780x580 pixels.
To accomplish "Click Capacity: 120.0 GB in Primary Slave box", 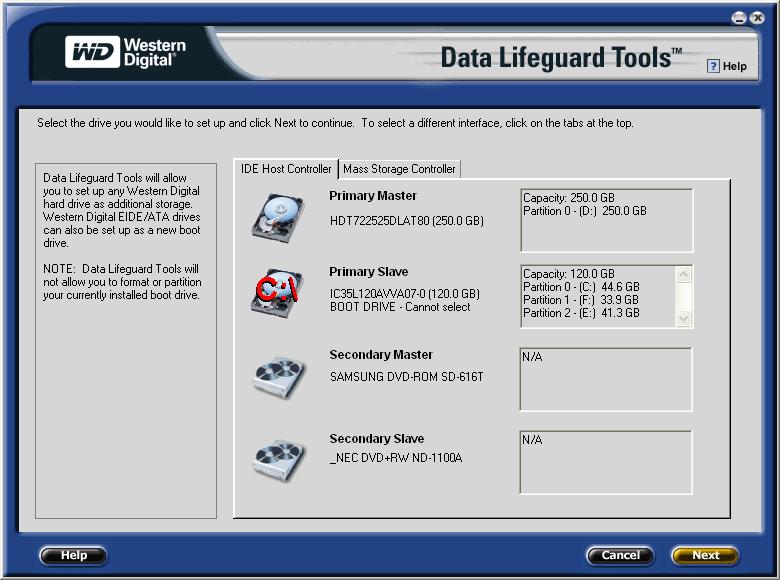I will coord(569,274).
